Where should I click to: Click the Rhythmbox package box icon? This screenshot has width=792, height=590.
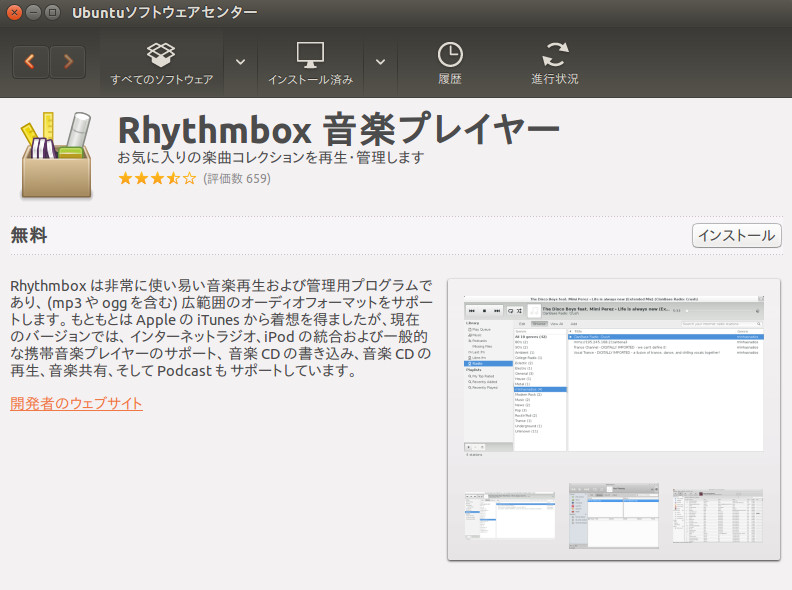pyautogui.click(x=56, y=155)
